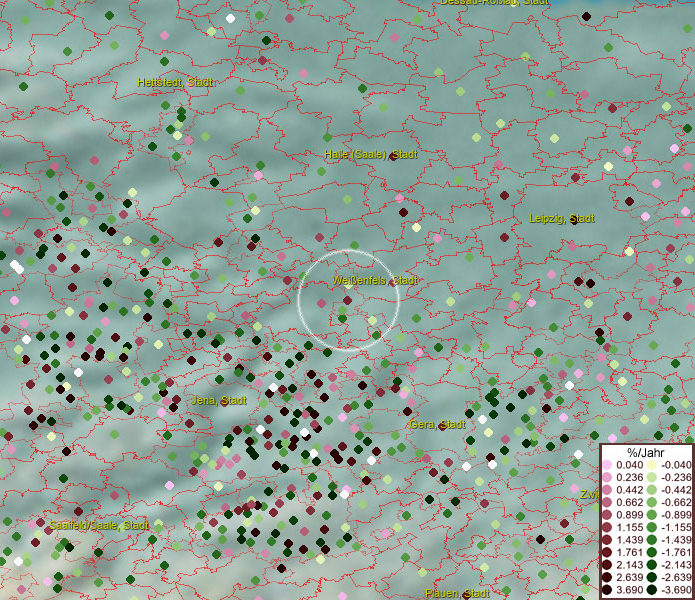
Task: Select the 1.155 legend color dot
Action: click(x=607, y=527)
